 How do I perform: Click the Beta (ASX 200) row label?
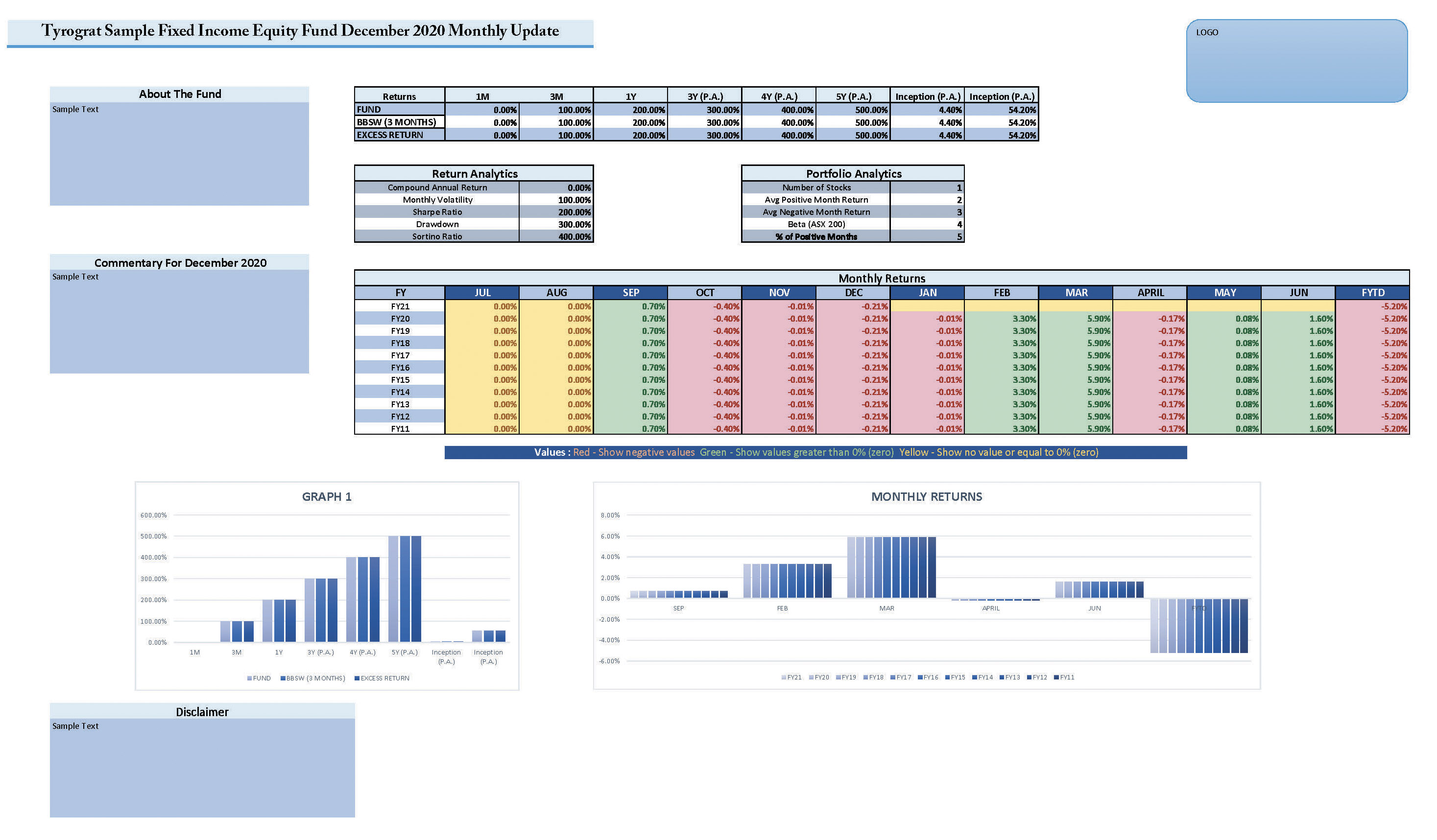pyautogui.click(x=816, y=225)
